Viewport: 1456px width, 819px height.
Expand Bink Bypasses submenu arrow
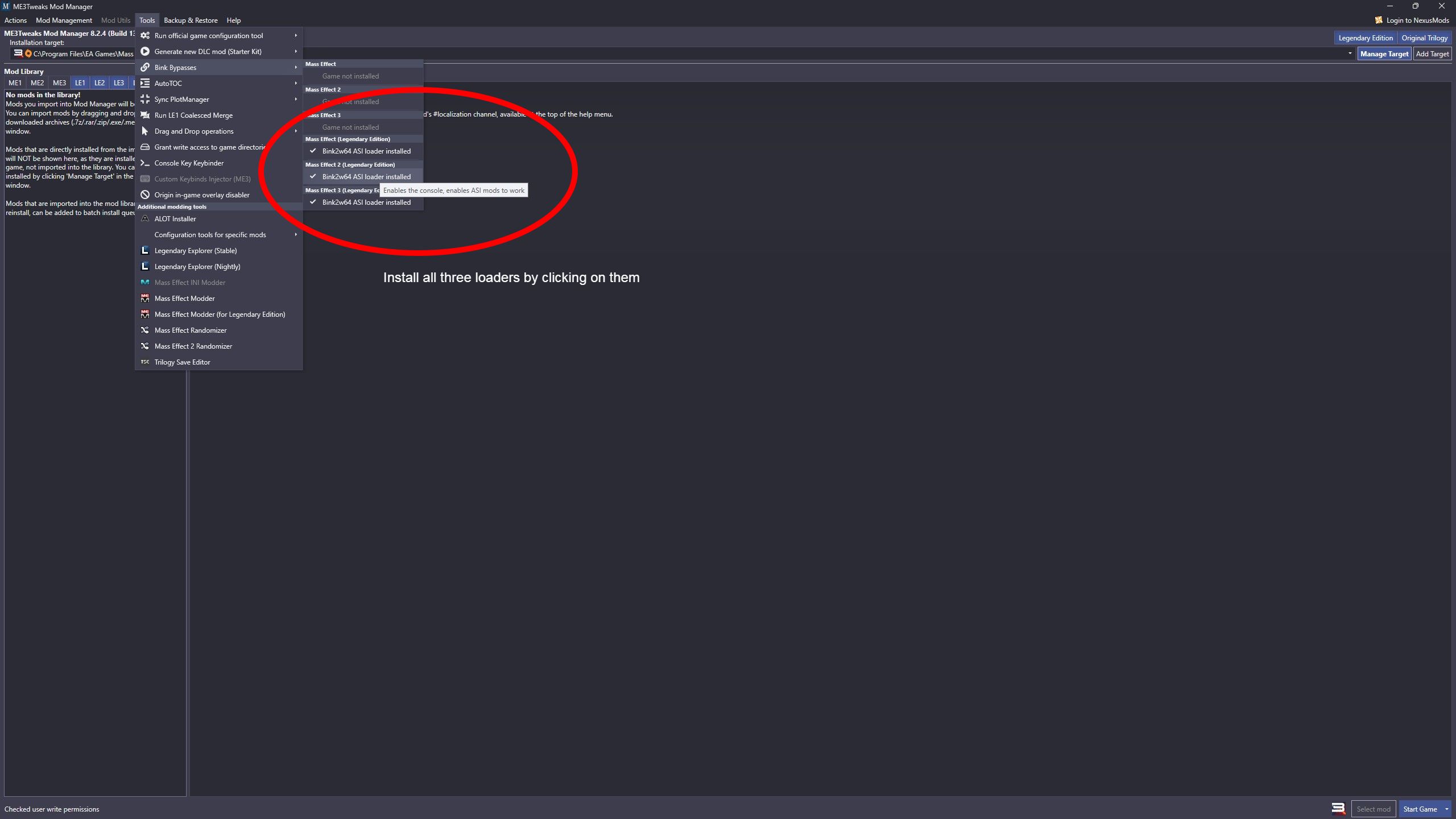click(296, 67)
